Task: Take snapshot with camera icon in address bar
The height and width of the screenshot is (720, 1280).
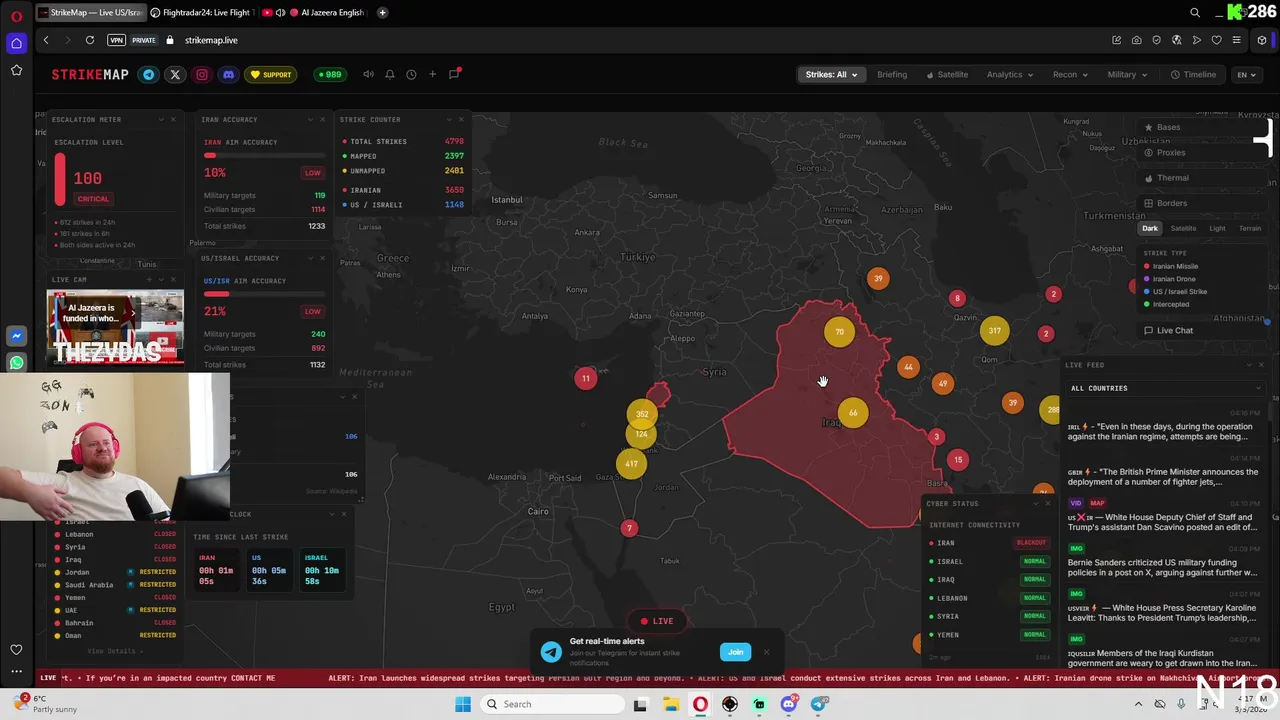Action: point(1136,40)
